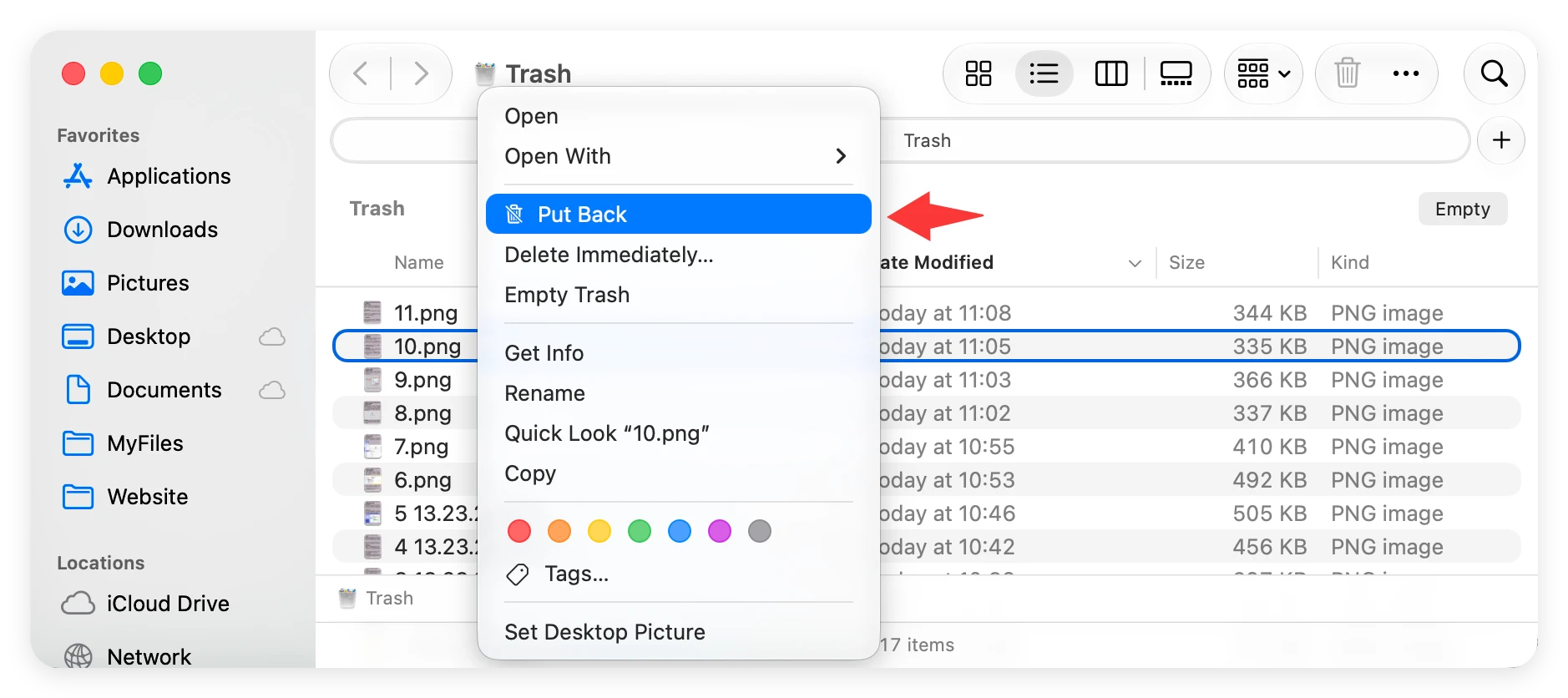Apply the gray tag color
Image resolution: width=1568 pixels, height=698 pixels.
tap(760, 531)
